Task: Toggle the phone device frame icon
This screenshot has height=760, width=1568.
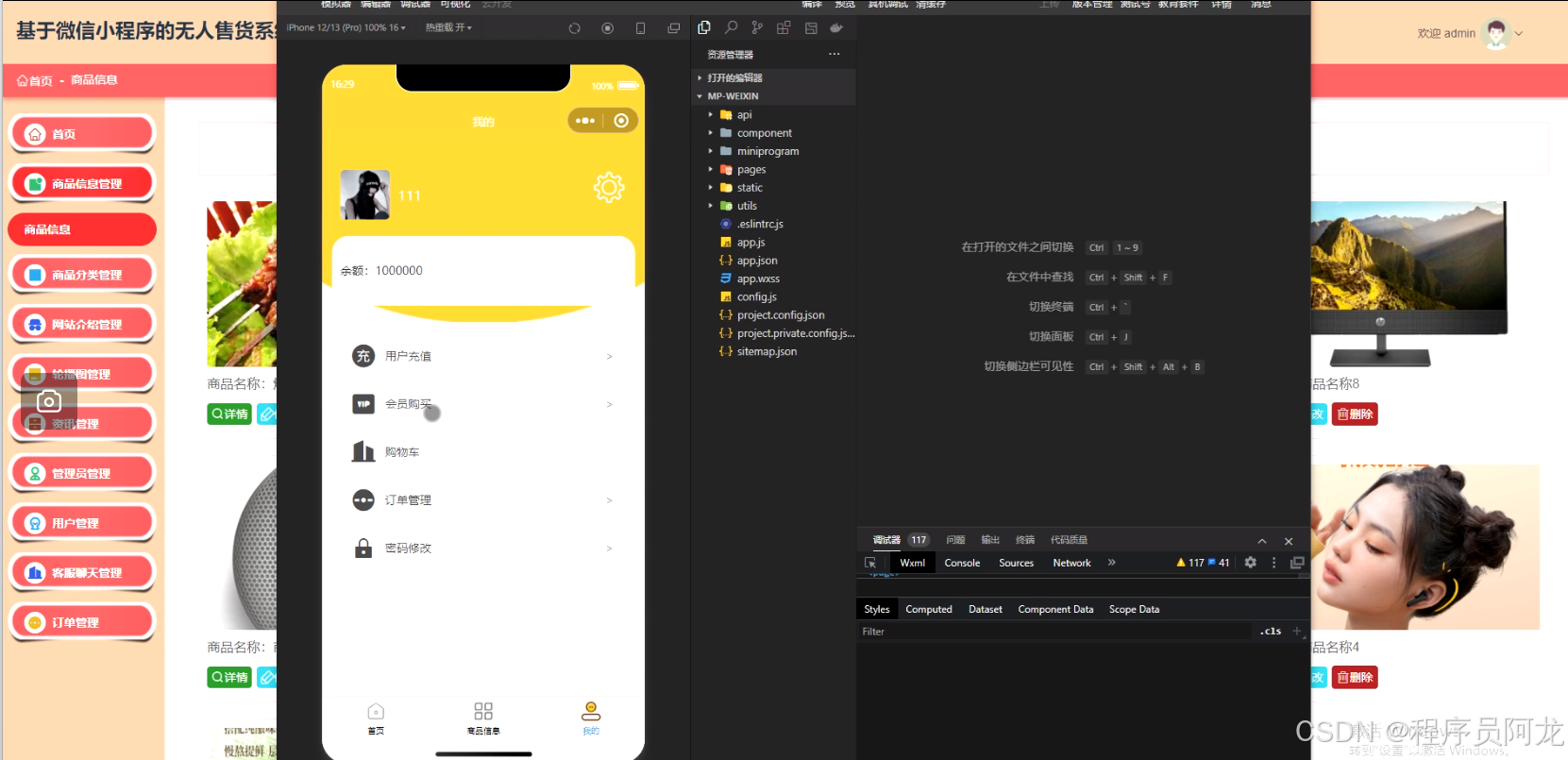Action: point(641,28)
